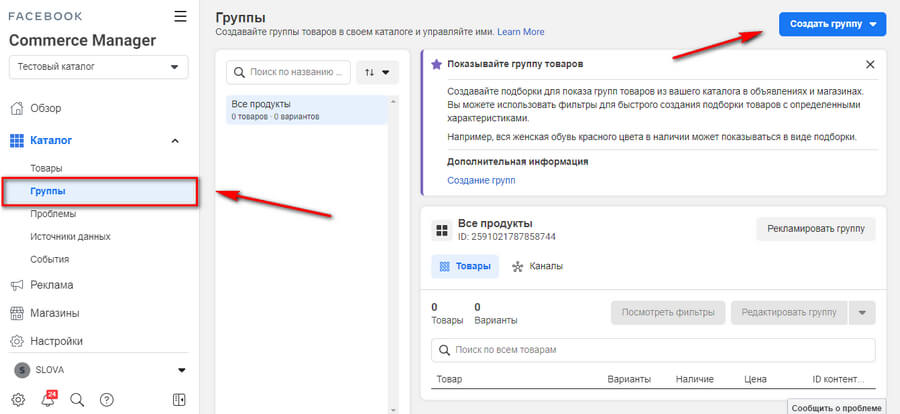This screenshot has width=900, height=414.
Task: Click the search by group name field
Action: [290, 72]
